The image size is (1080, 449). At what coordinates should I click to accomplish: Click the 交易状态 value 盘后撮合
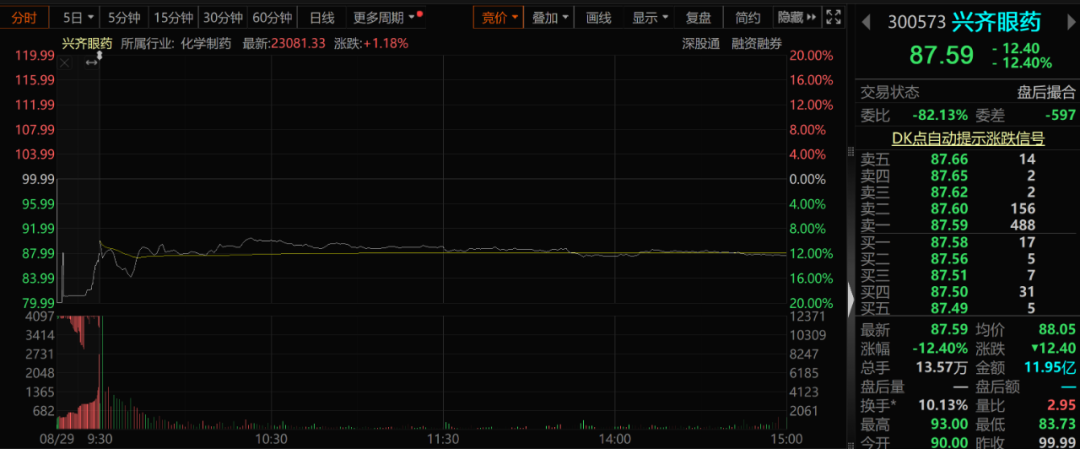(x=1046, y=92)
